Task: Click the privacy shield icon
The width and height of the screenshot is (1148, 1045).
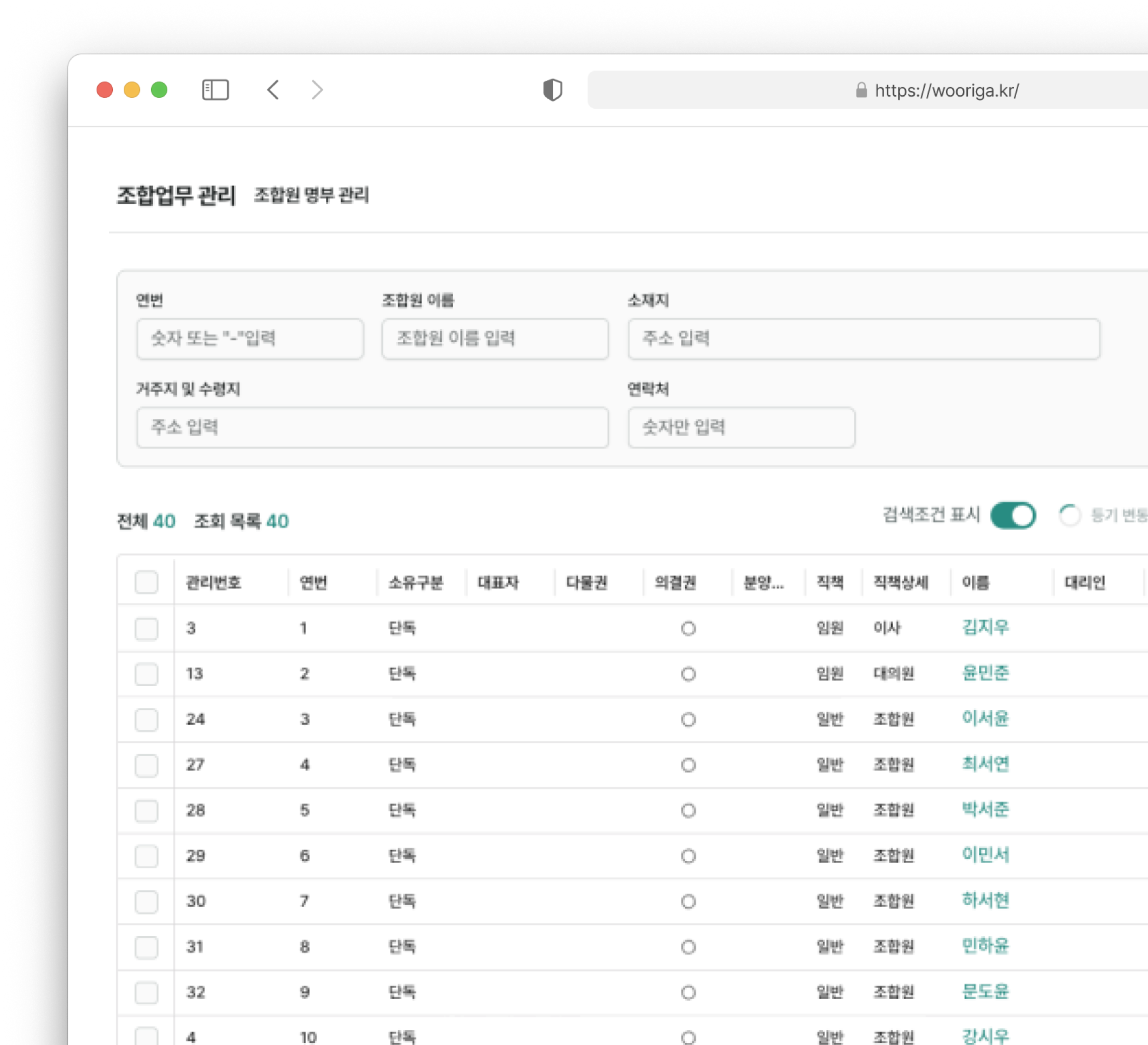Action: [x=552, y=90]
